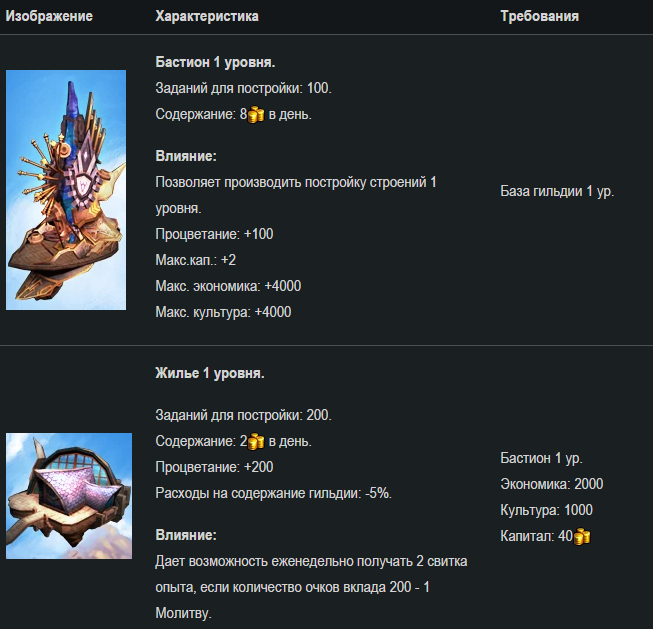Click the Бастион 1 ур. requirement text
Image resolution: width=653 pixels, height=629 pixels.
pos(541,458)
